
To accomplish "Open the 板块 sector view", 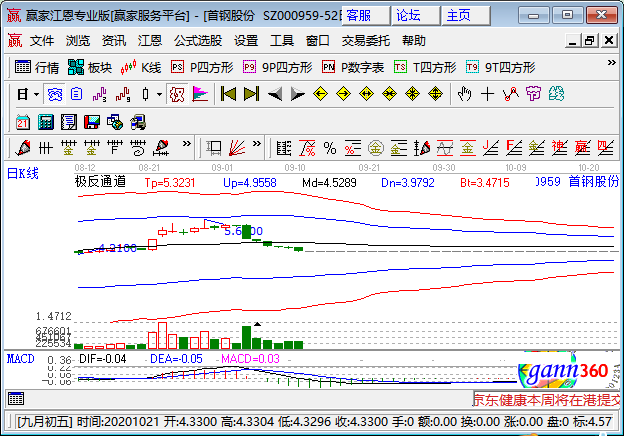I will click(x=90, y=67).
